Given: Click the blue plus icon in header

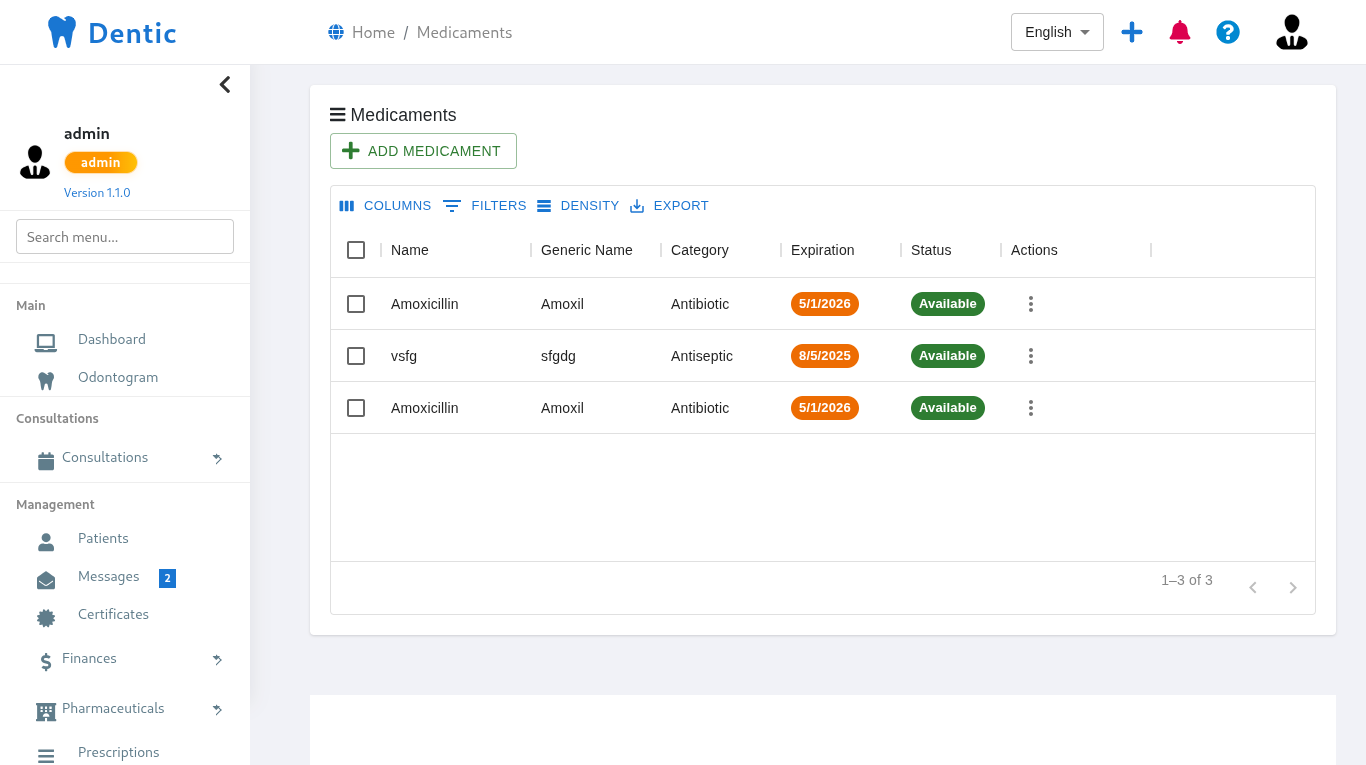Looking at the screenshot, I should click(x=1132, y=32).
